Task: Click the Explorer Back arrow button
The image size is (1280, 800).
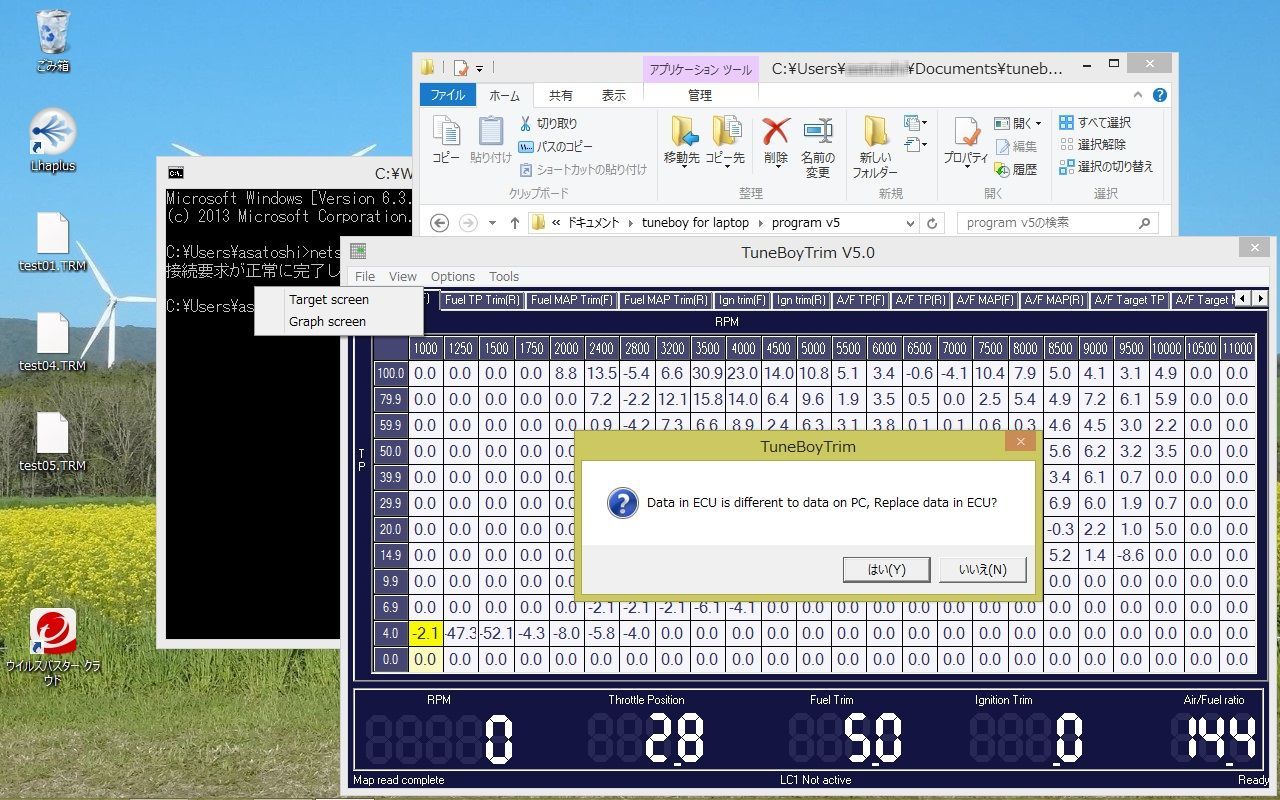Action: (x=439, y=223)
